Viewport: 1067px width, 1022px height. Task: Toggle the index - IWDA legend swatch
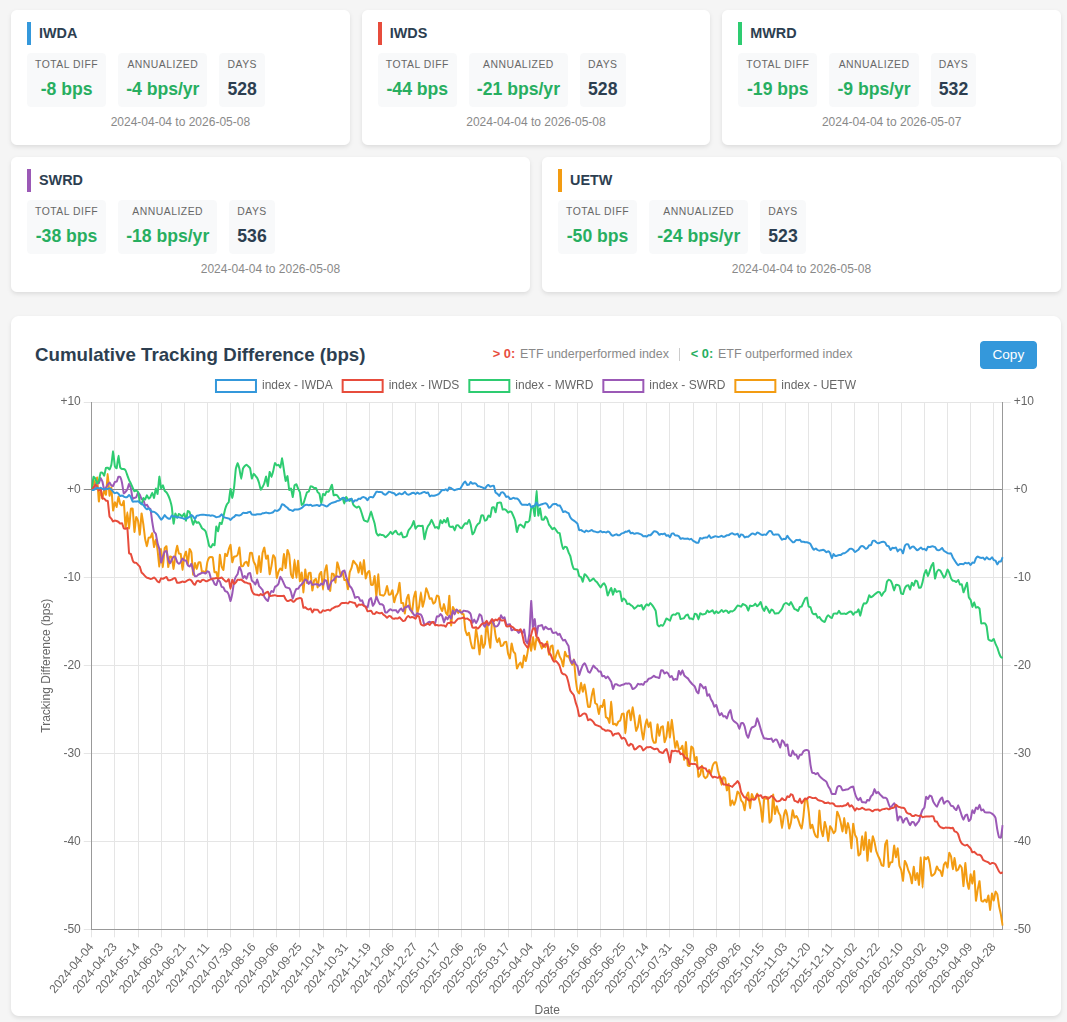235,385
